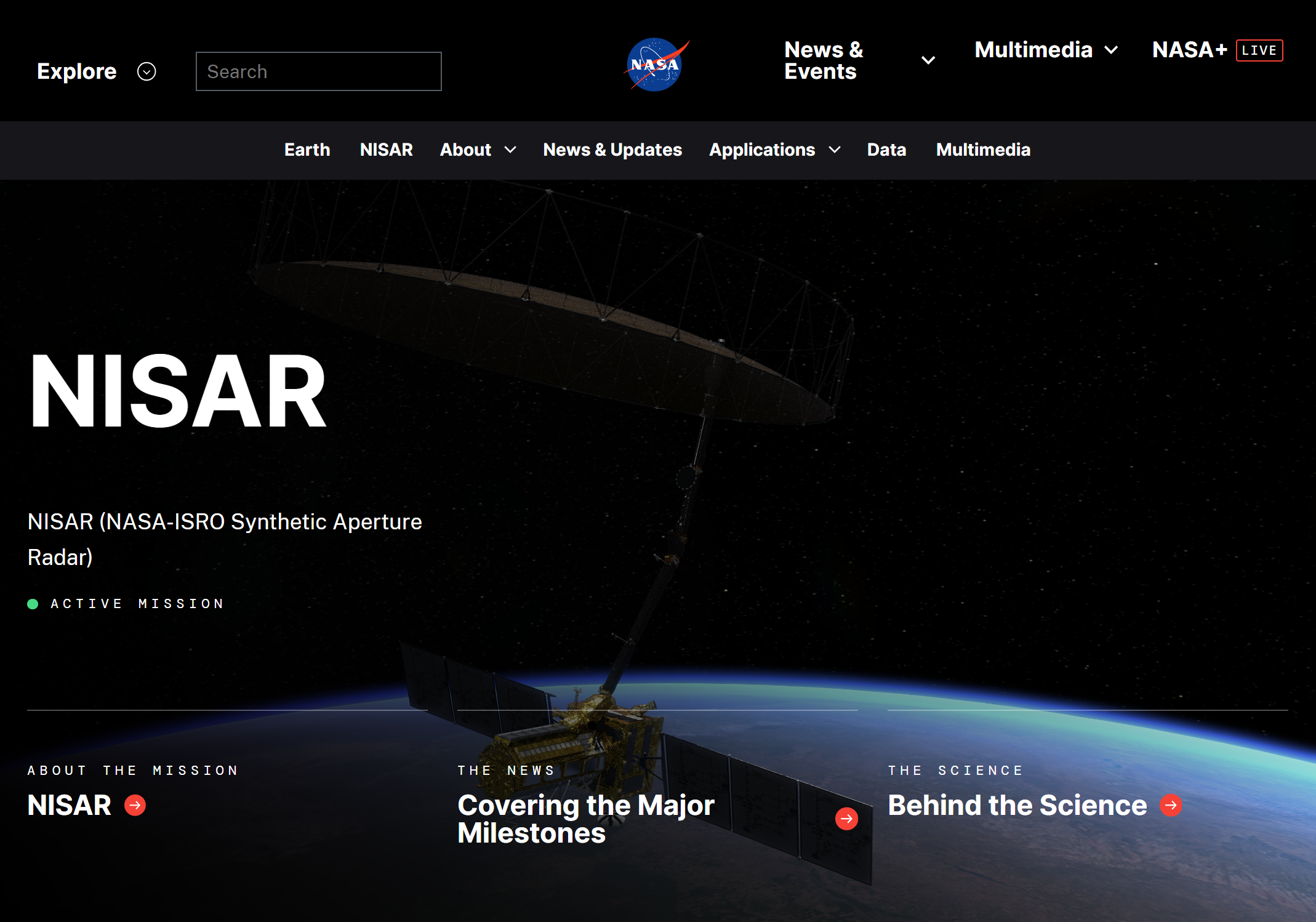Click the Multimedia item in mission navigation
Image resolution: width=1316 pixels, height=922 pixels.
[982, 150]
